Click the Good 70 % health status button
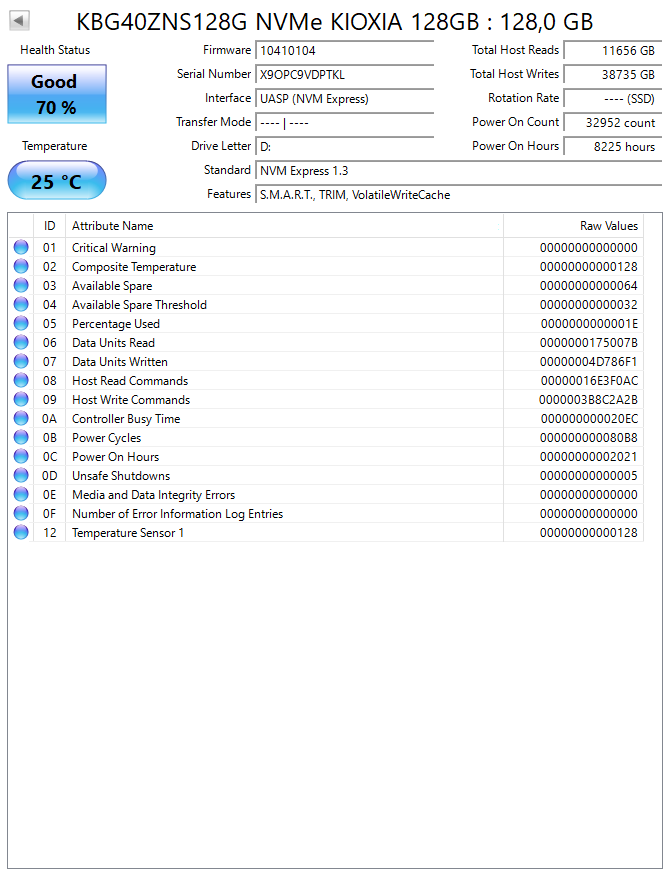This screenshot has height=873, width=664. pyautogui.click(x=57, y=94)
